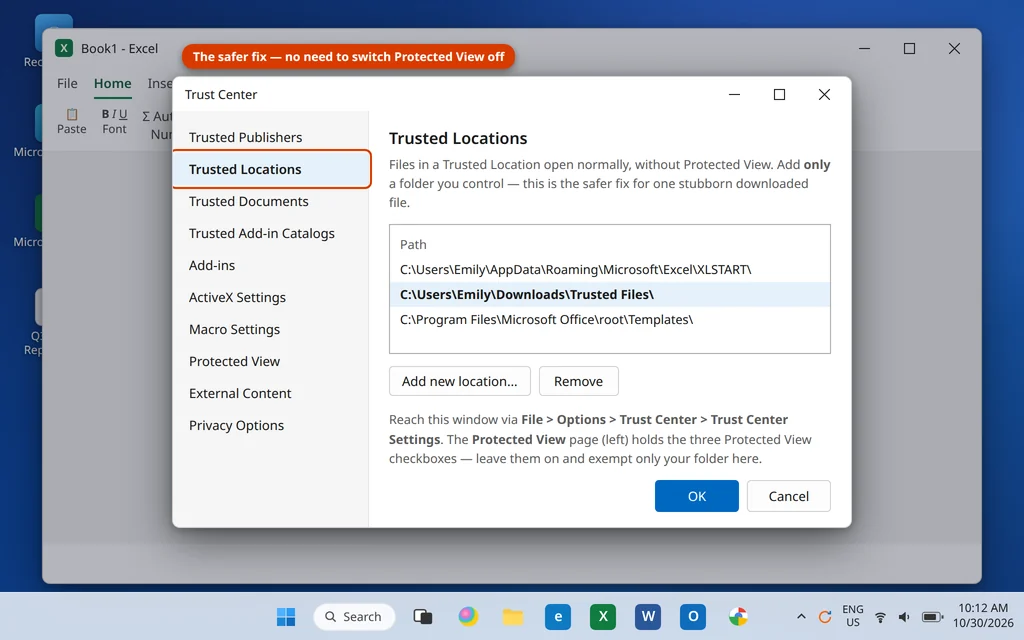The width and height of the screenshot is (1024, 640).
Task: Open Copilot from the taskbar
Action: click(x=468, y=616)
